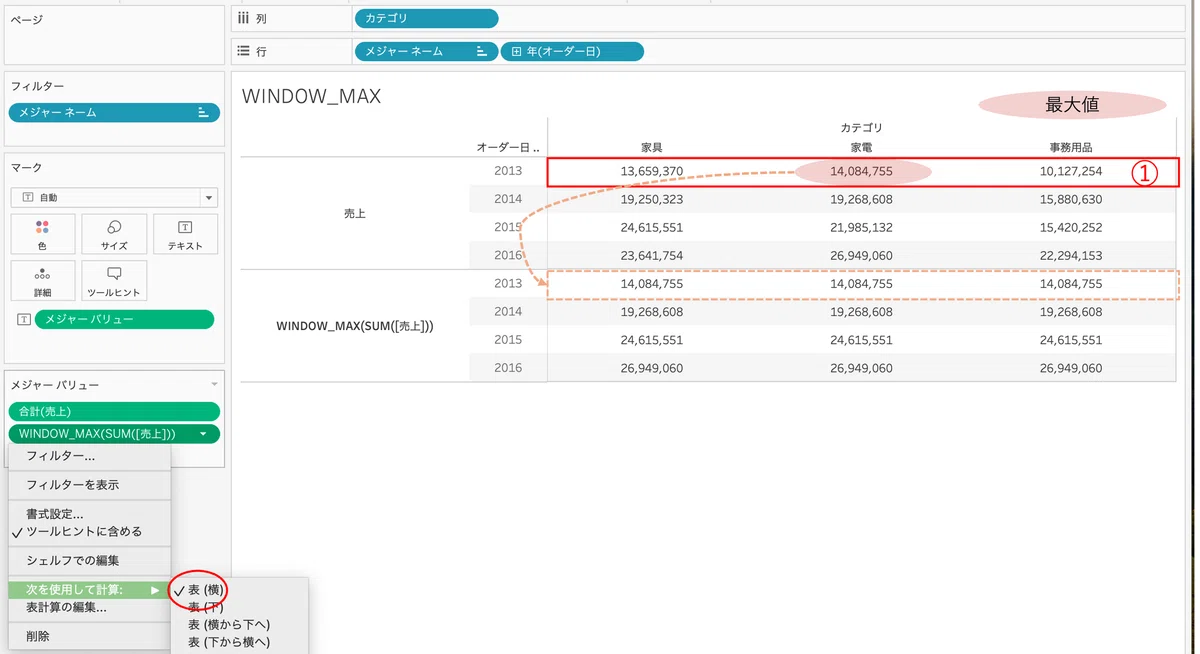The width and height of the screenshot is (1200, 654).
Task: Click the WINDOW_MAX(SUM([売上])) row header
Action: (355, 326)
